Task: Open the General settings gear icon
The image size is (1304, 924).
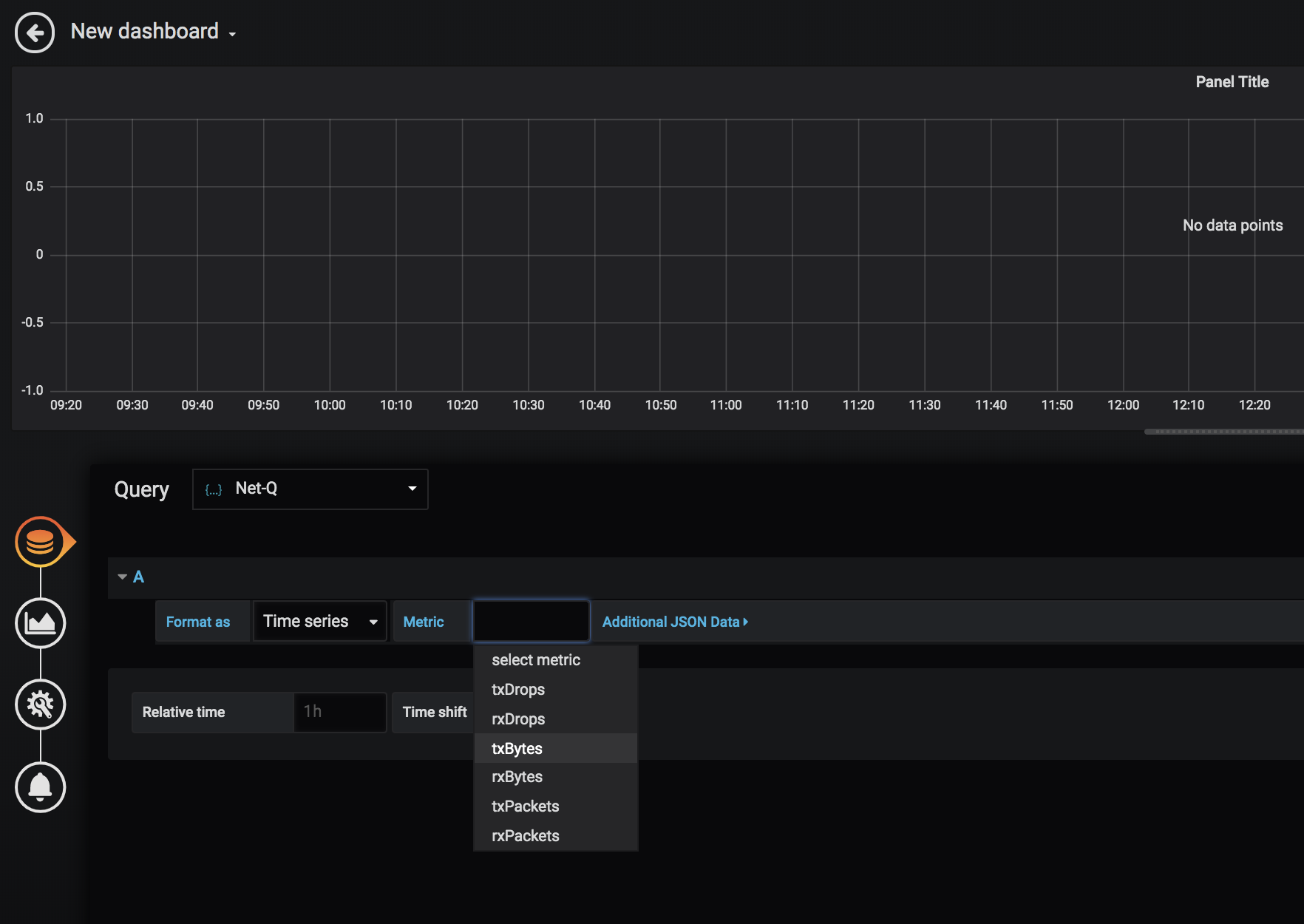Action: (x=41, y=704)
